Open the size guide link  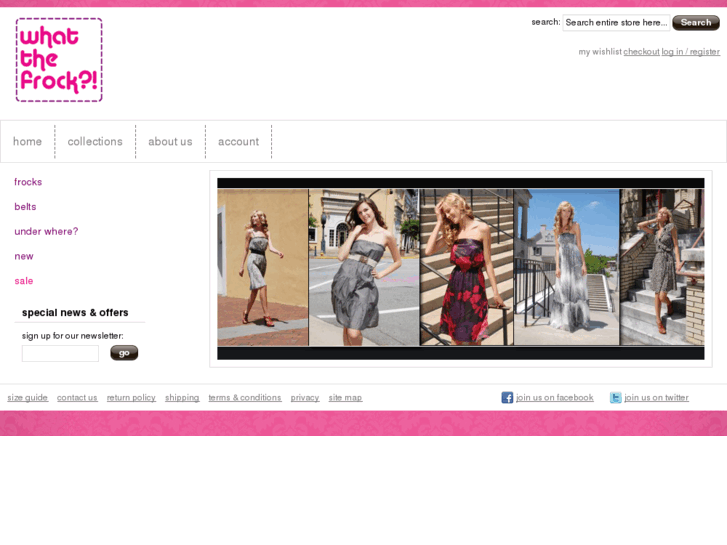tap(27, 398)
